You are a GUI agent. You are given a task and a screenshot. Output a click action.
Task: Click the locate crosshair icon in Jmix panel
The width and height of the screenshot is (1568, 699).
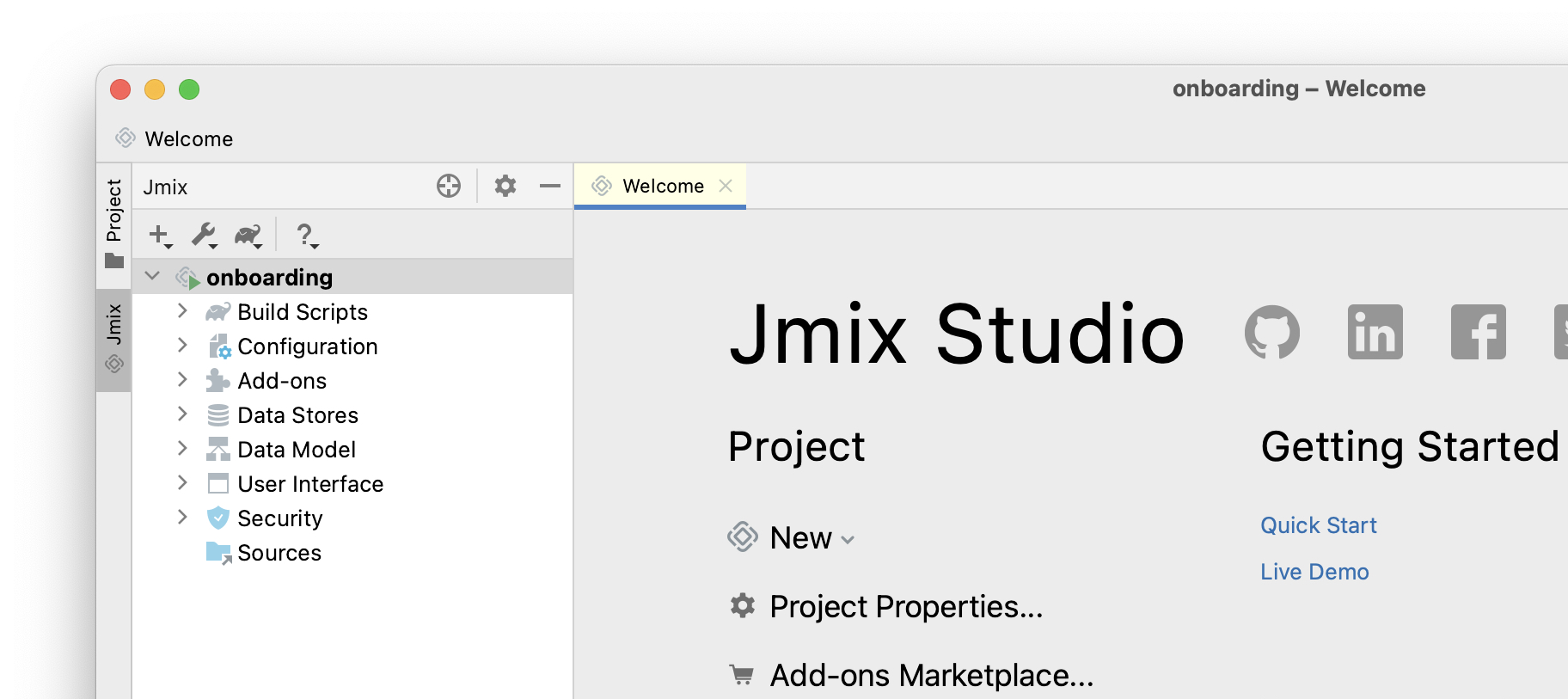coord(449,186)
